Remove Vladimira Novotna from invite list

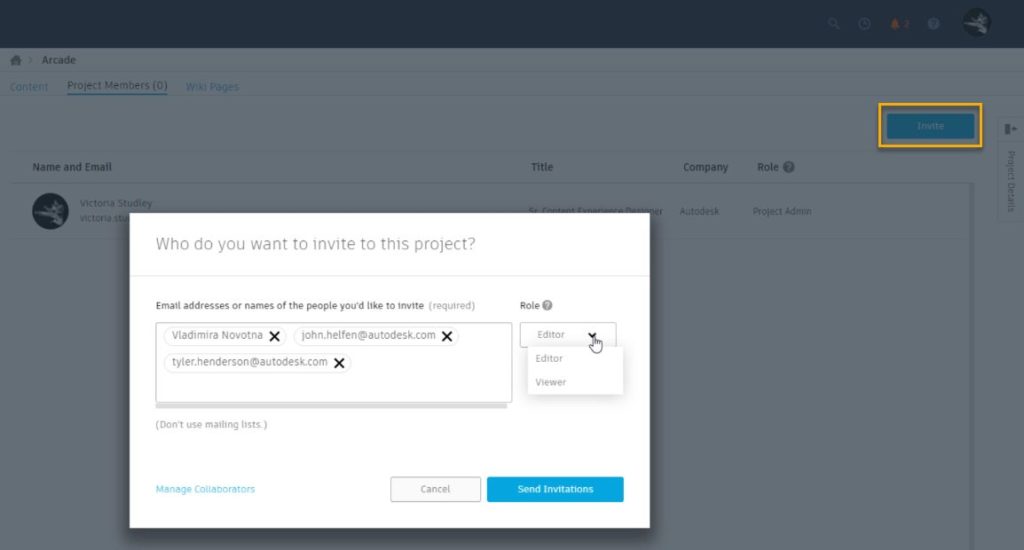click(274, 336)
